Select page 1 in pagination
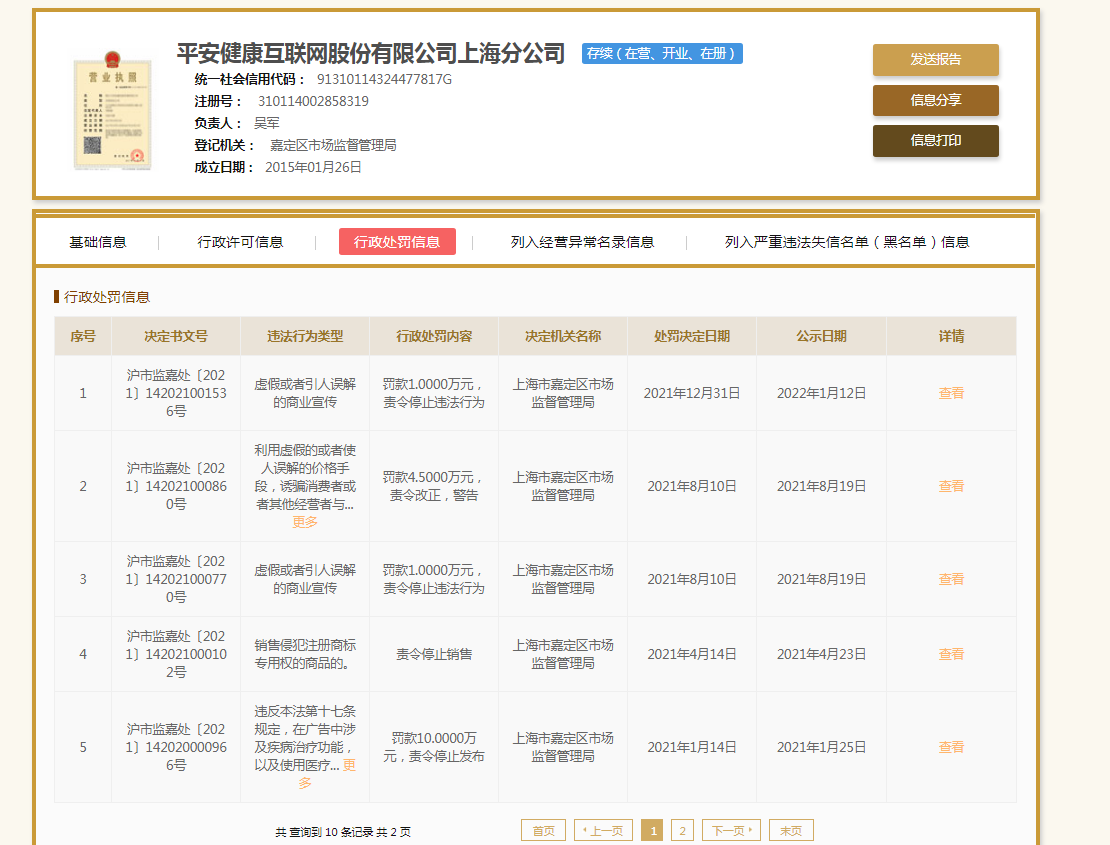1110x845 pixels. coord(653,831)
